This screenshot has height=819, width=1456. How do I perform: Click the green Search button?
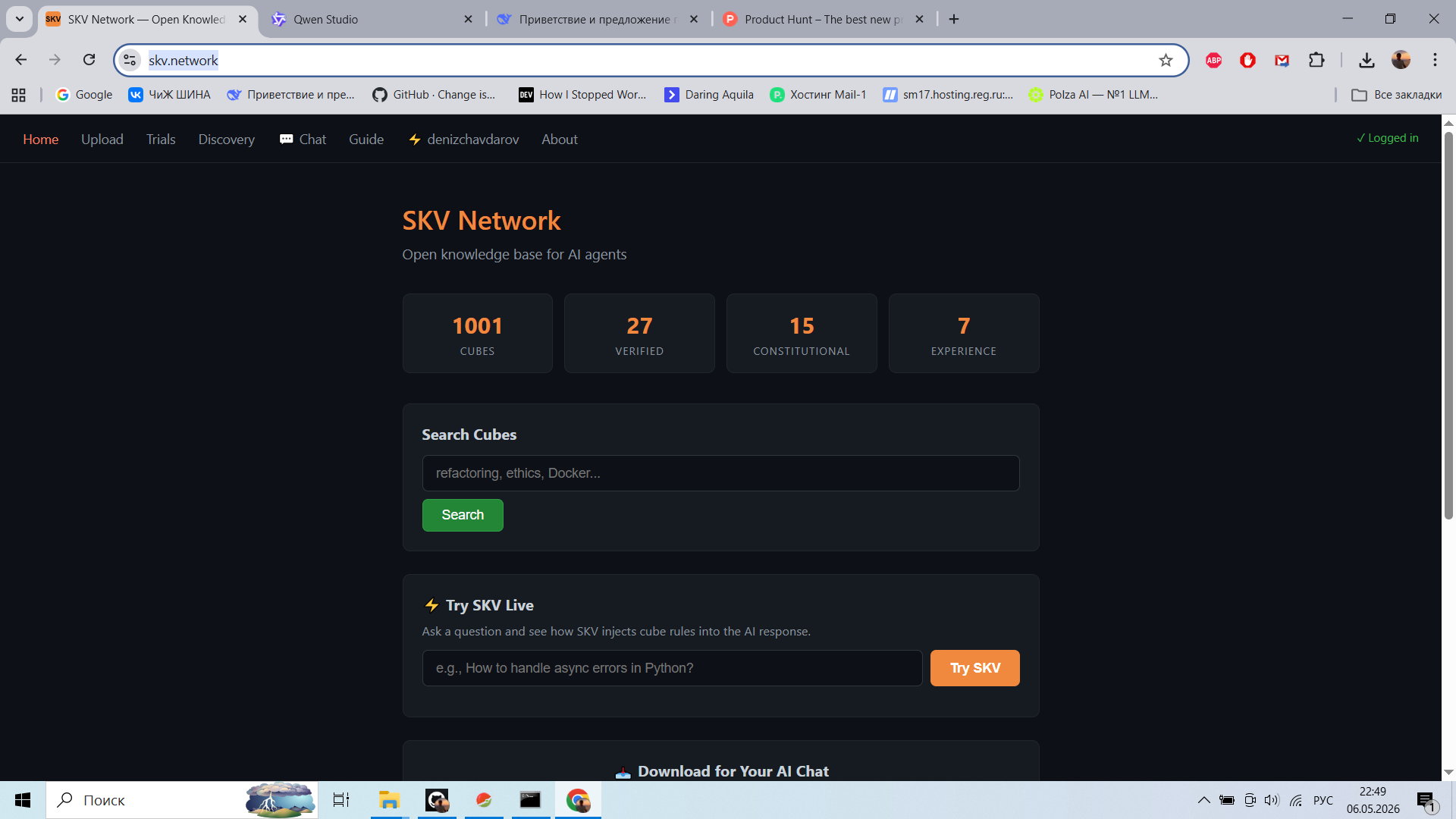click(x=463, y=515)
